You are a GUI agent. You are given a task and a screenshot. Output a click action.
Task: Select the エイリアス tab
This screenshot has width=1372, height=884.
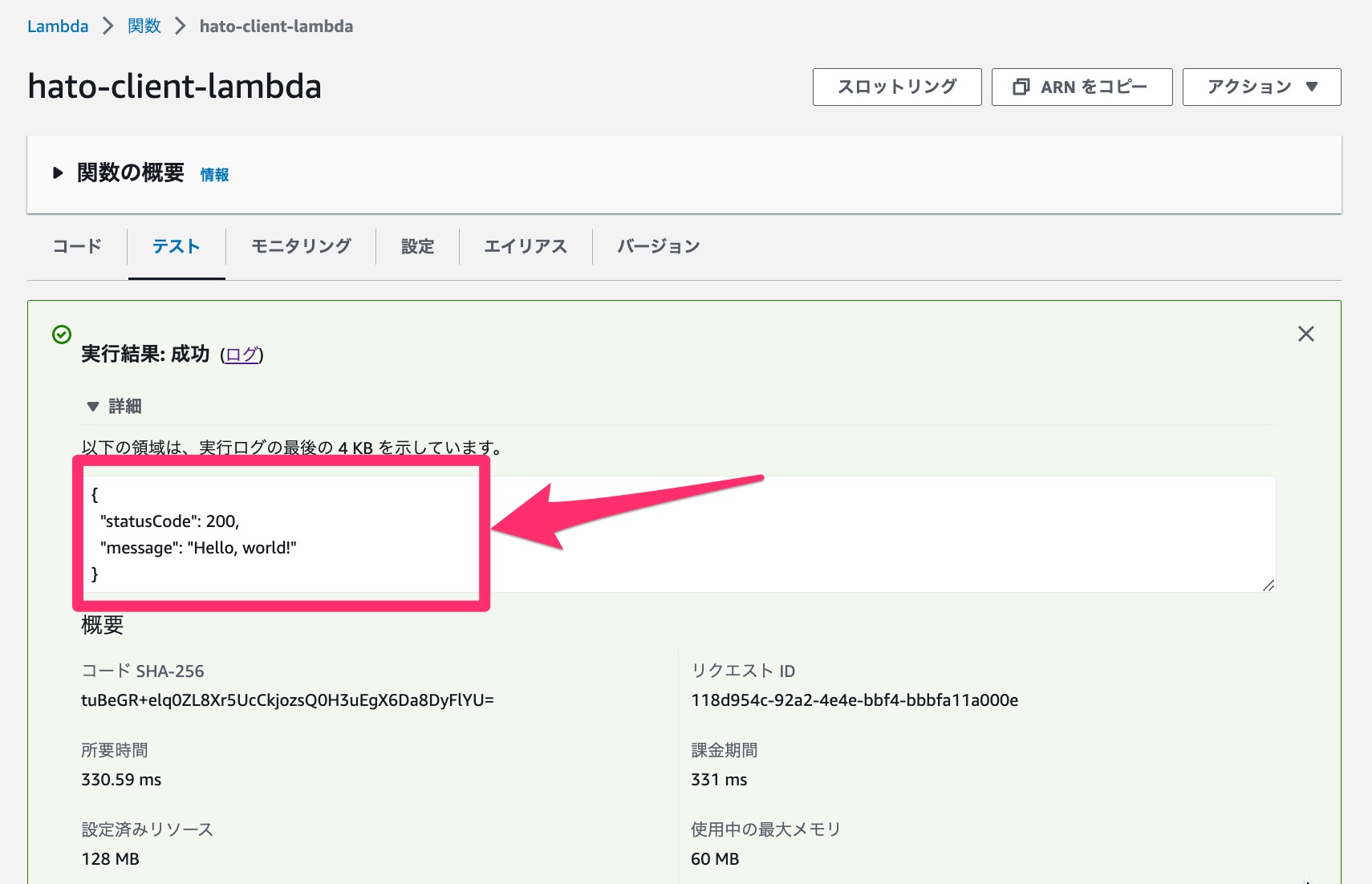coord(526,246)
